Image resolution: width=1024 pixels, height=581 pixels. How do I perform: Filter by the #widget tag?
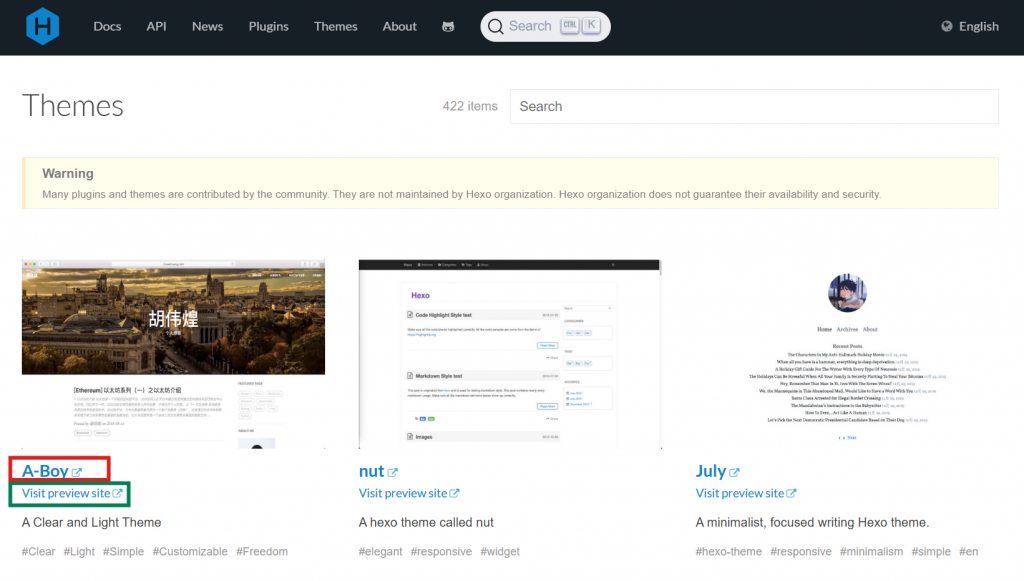(x=500, y=552)
